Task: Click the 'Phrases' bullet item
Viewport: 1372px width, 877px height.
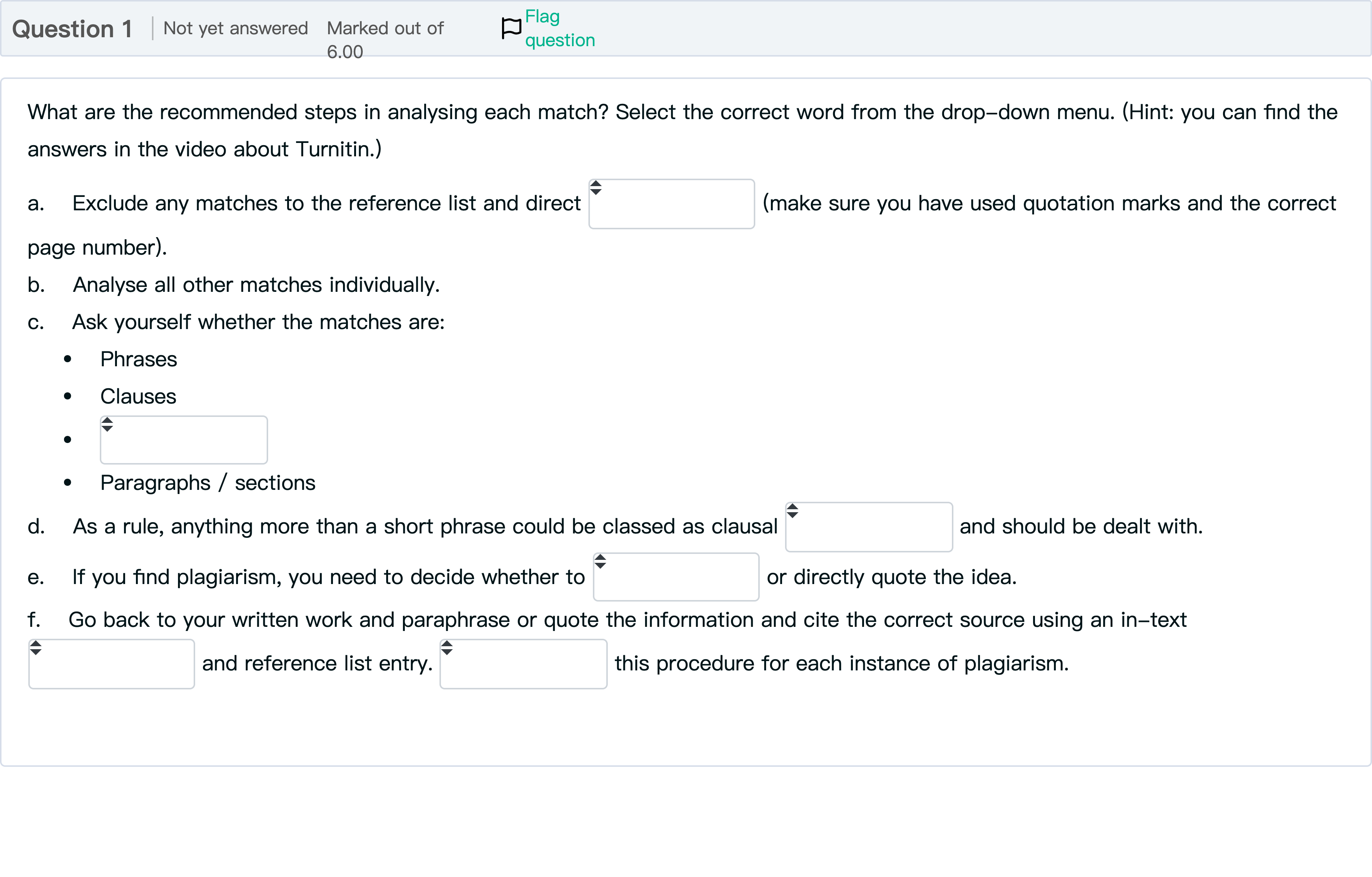Action: click(139, 359)
